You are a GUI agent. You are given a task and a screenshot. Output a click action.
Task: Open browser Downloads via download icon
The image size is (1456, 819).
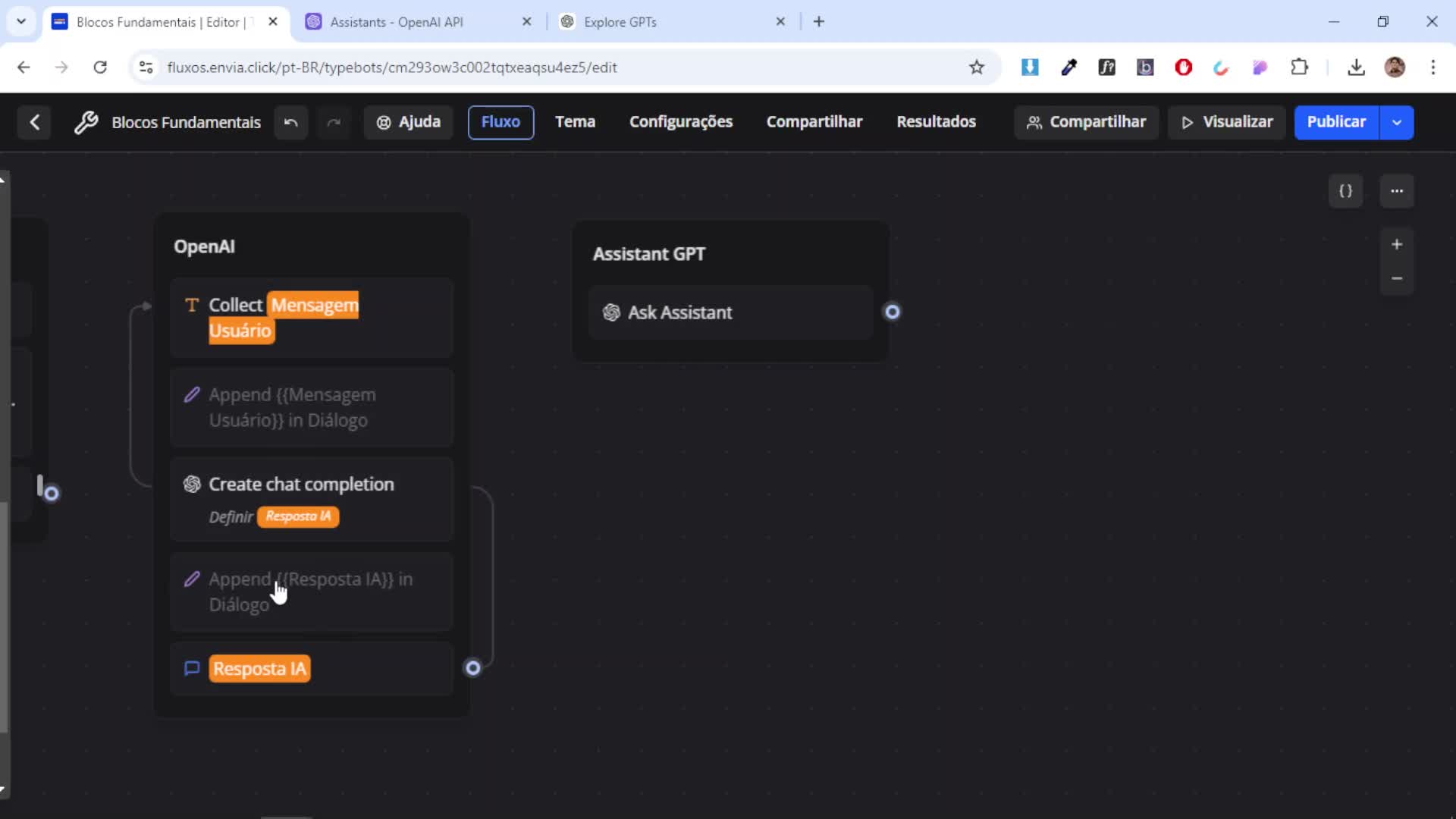point(1357,67)
